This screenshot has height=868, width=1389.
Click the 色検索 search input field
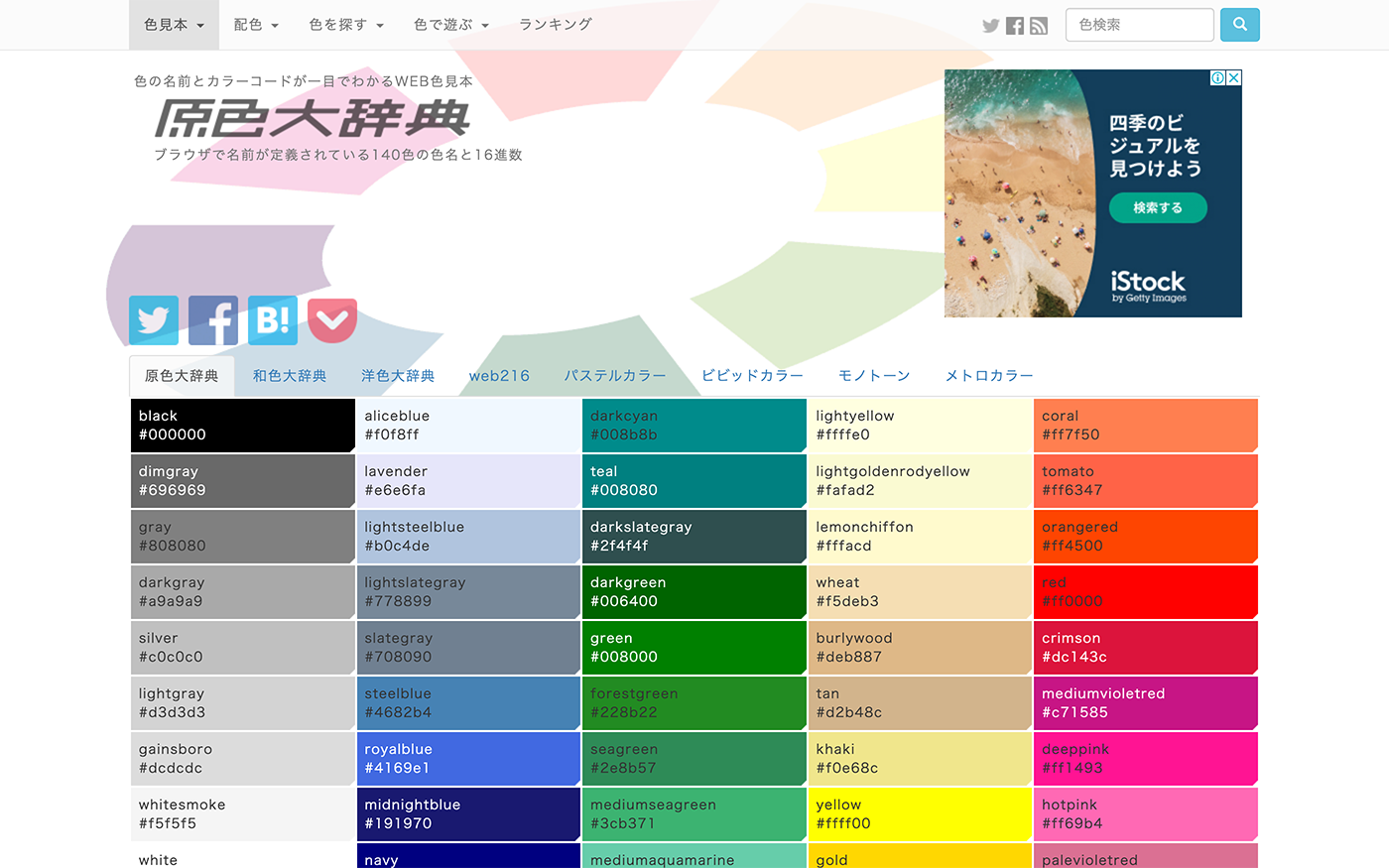1139,25
